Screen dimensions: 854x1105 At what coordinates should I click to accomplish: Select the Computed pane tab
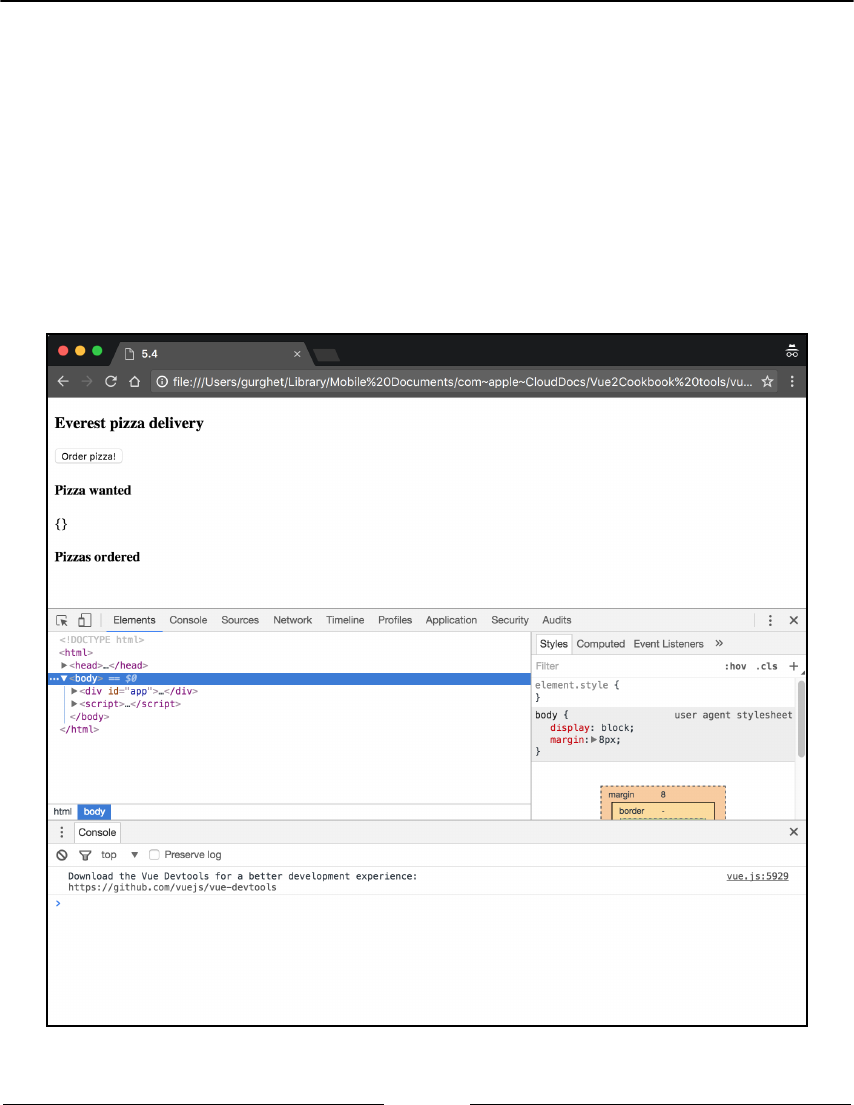(x=600, y=644)
